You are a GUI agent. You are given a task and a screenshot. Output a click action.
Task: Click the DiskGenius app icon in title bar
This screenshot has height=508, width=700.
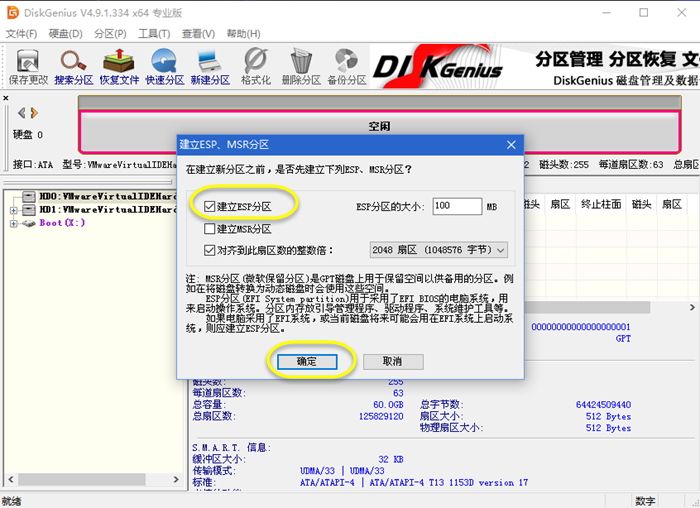[13, 12]
